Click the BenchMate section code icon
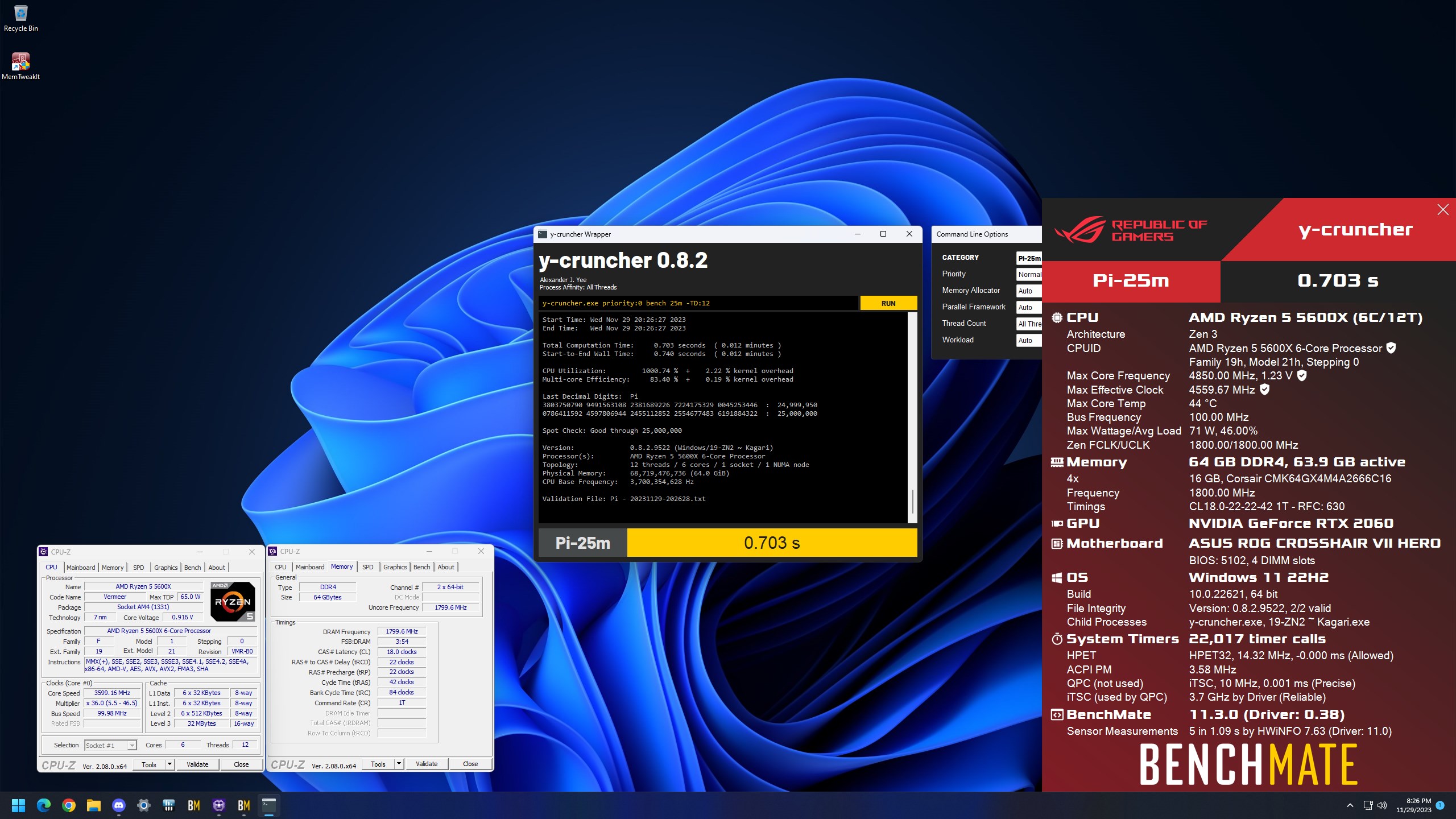Viewport: 1456px width, 819px height. (x=1057, y=715)
